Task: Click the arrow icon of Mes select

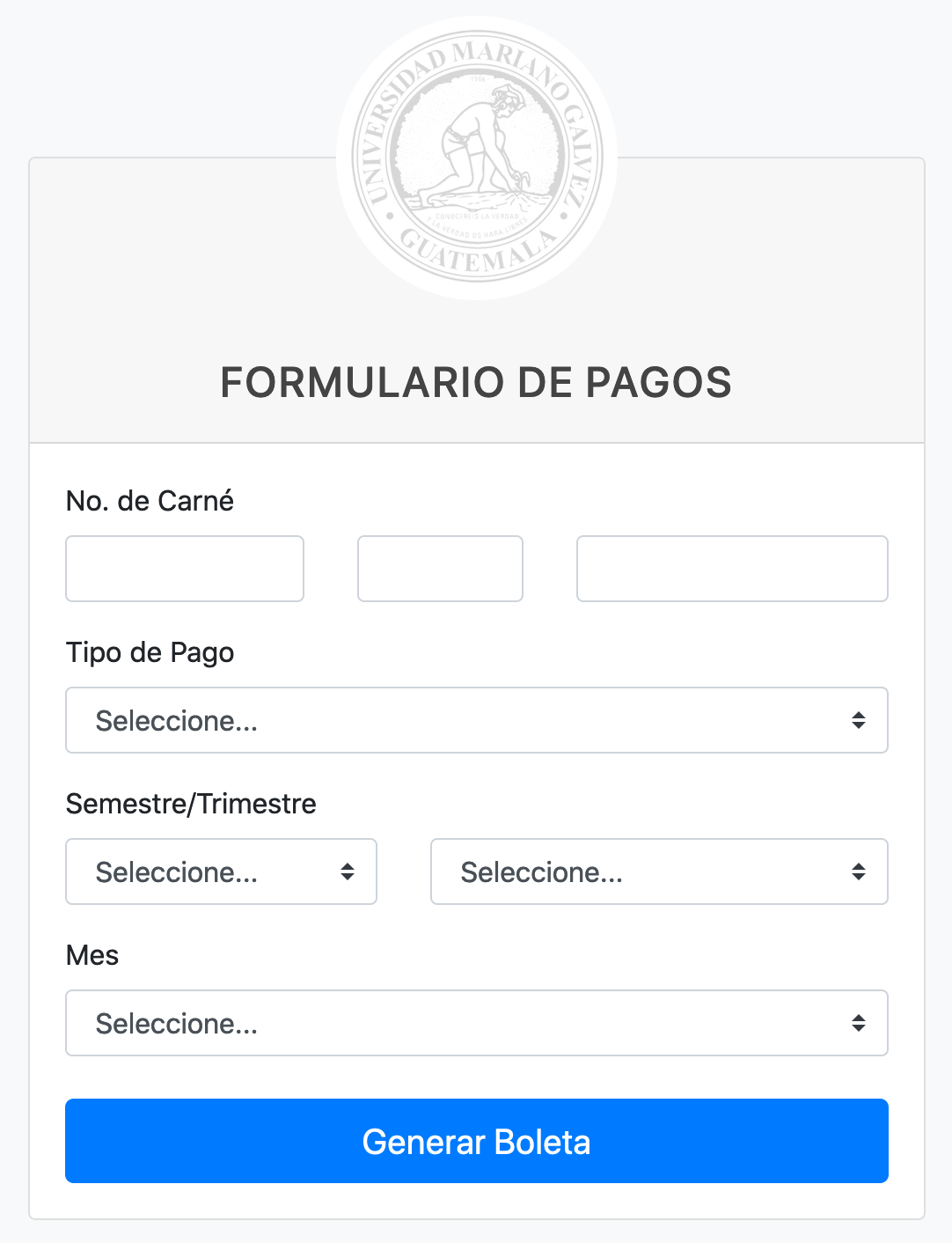Action: (x=859, y=1023)
